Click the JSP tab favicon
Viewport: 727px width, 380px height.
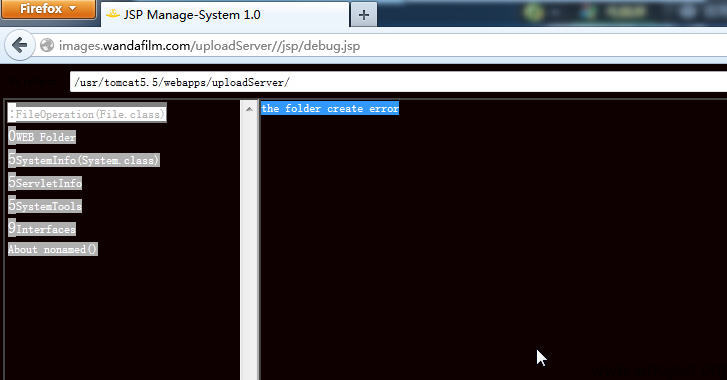[113, 14]
